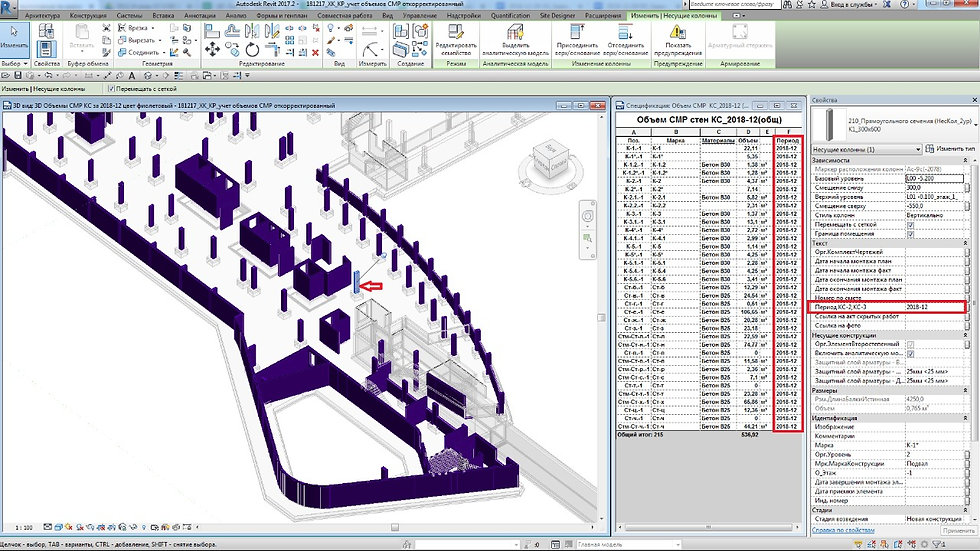The height and width of the screenshot is (551, 980).
Task: Select the Move tool with four arrows
Action: (212, 49)
